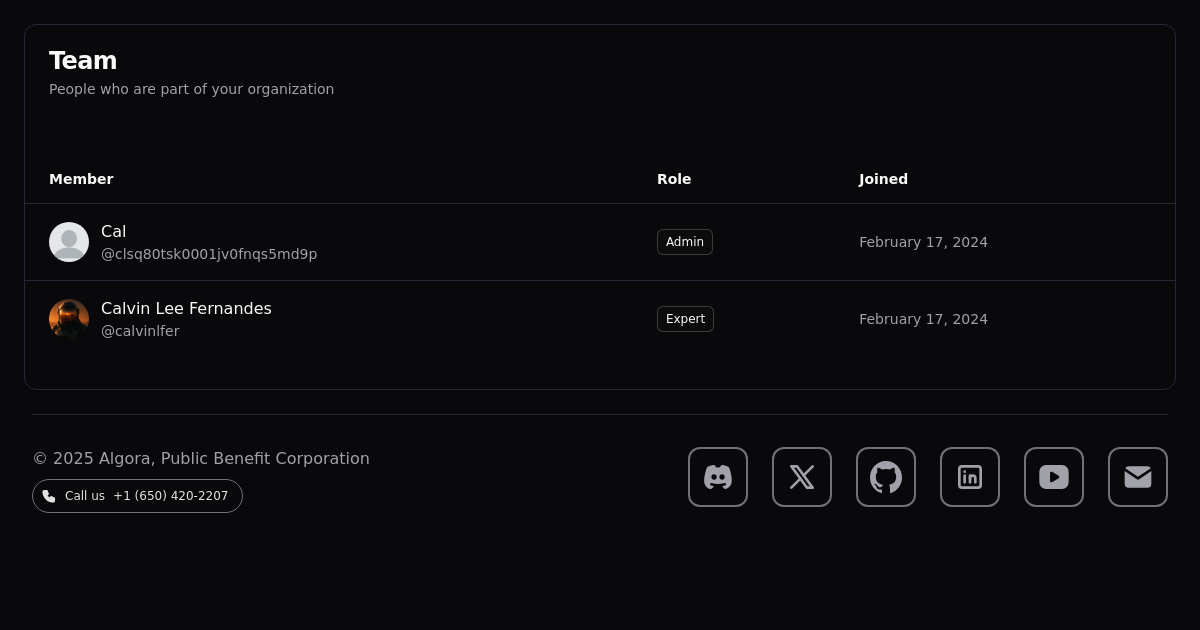The width and height of the screenshot is (1200, 630).
Task: Click the joined date in Cal's row
Action: (x=923, y=242)
